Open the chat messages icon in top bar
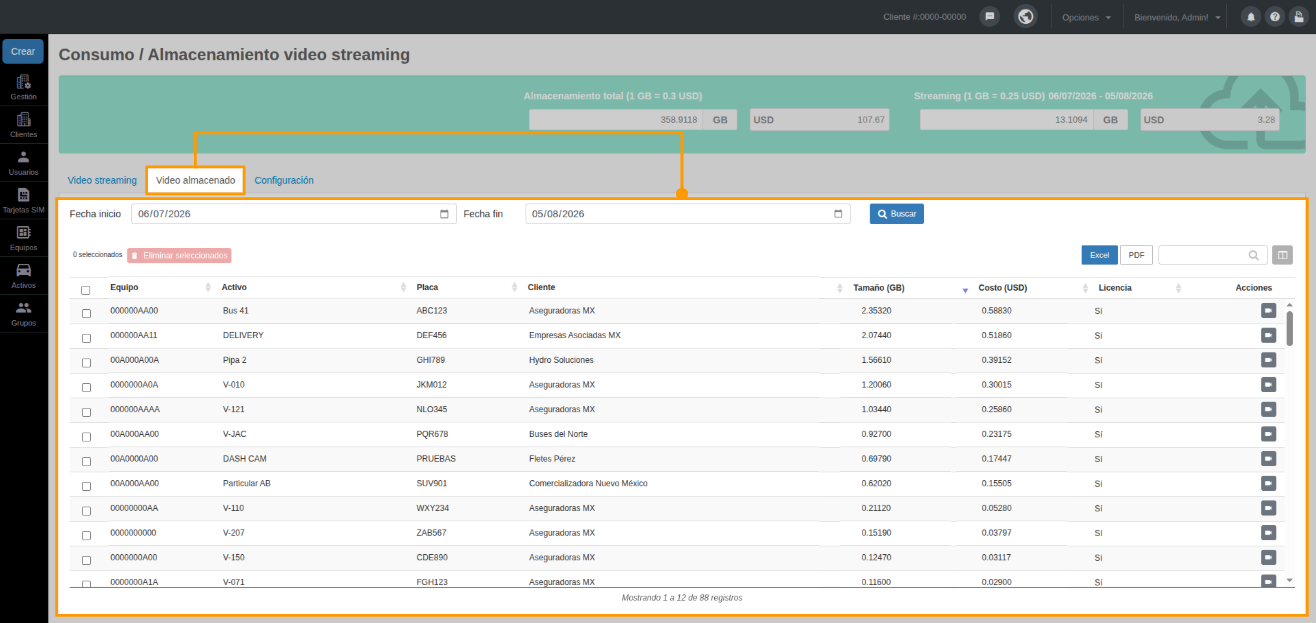This screenshot has width=1316, height=623. [x=989, y=17]
